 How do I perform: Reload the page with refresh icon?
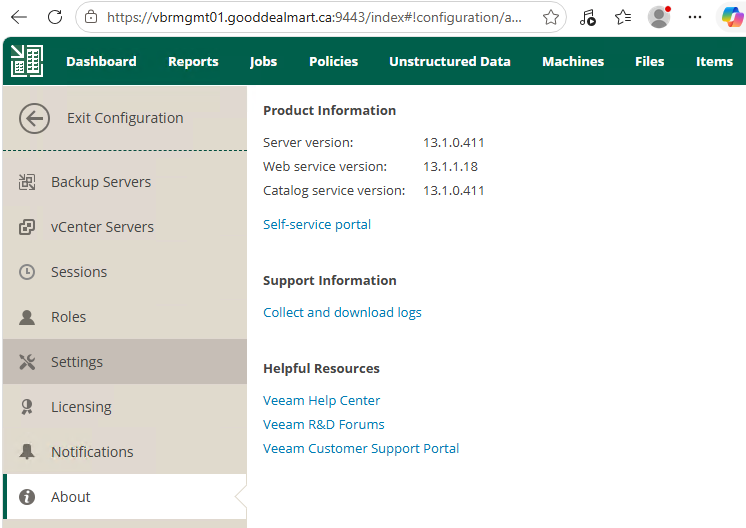point(55,18)
